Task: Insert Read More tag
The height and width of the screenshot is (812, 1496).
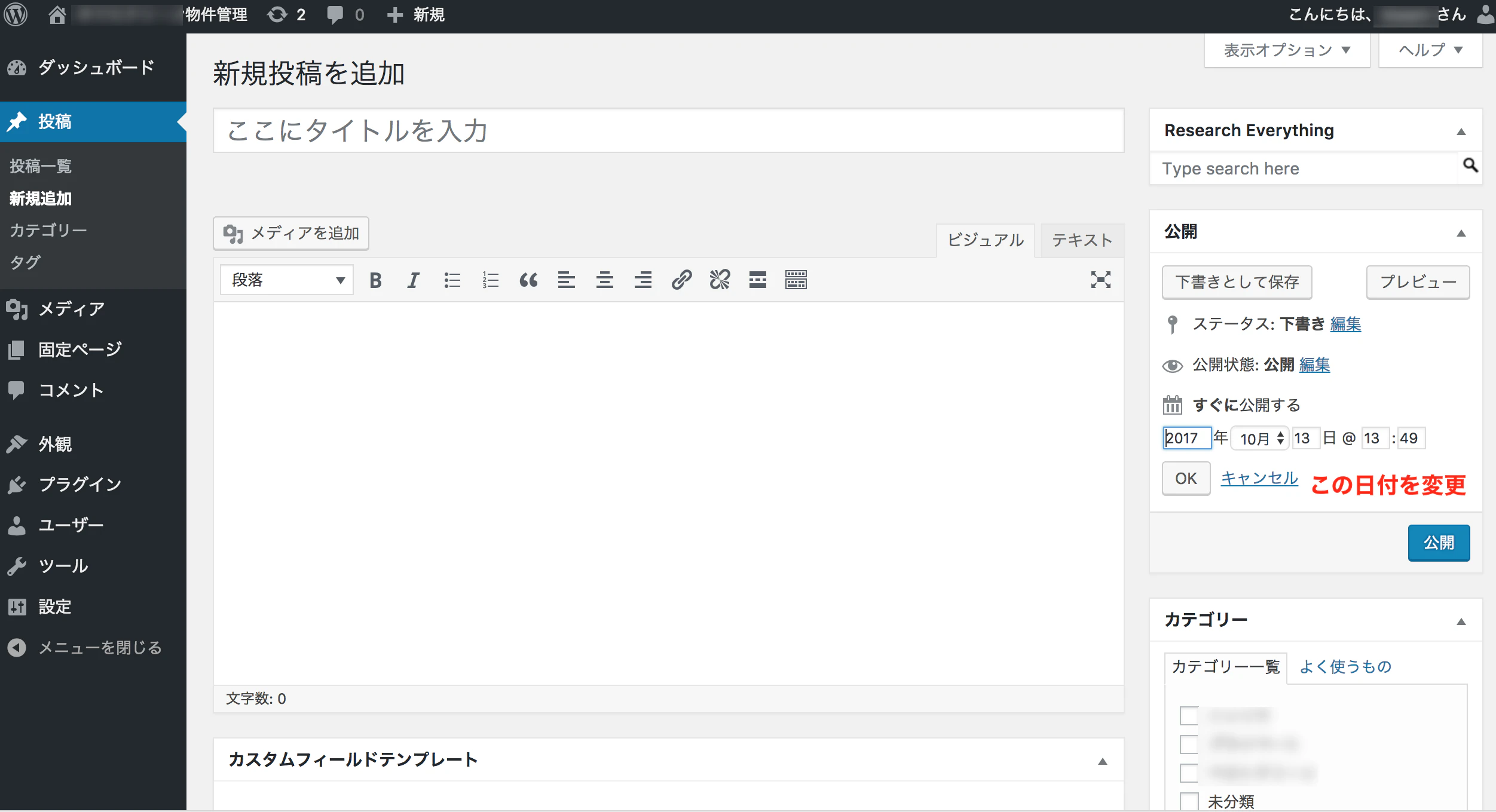Action: 758,280
